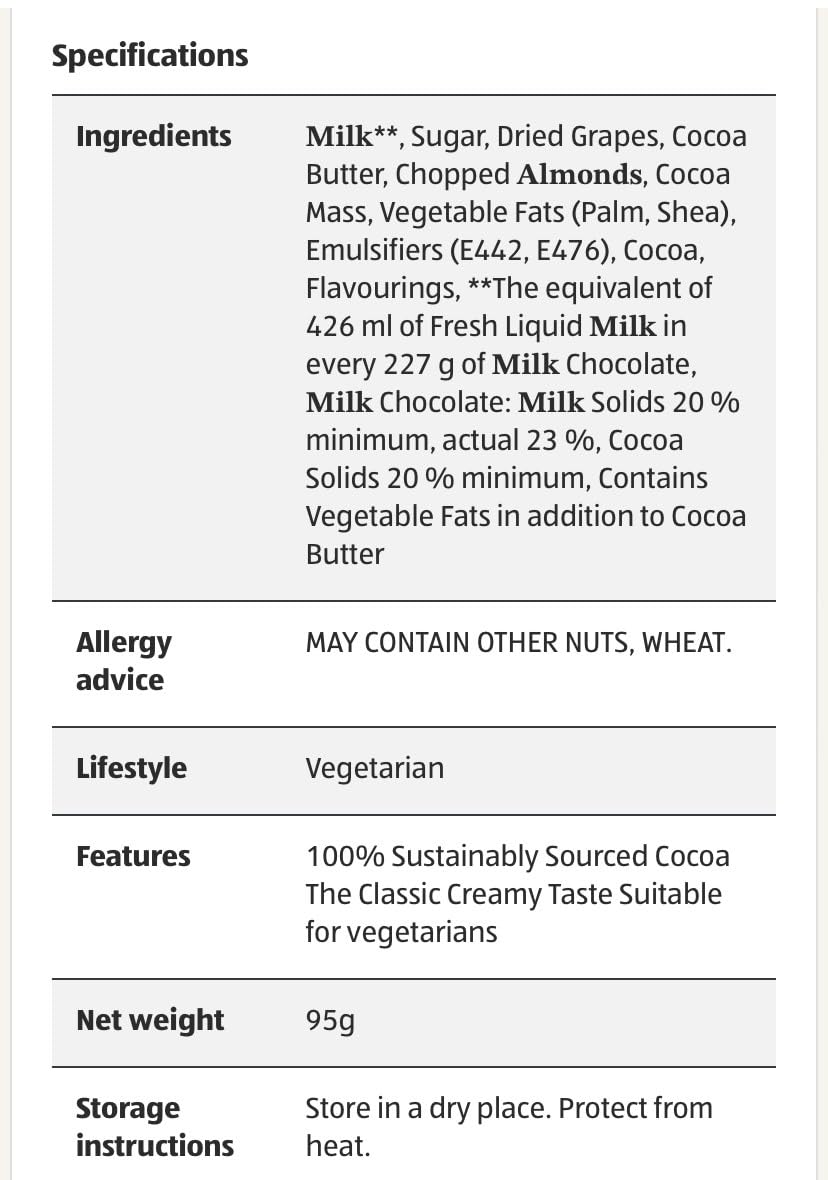Click the MAY CONTAIN OTHER NUTS, WHEAT warning

point(519,642)
